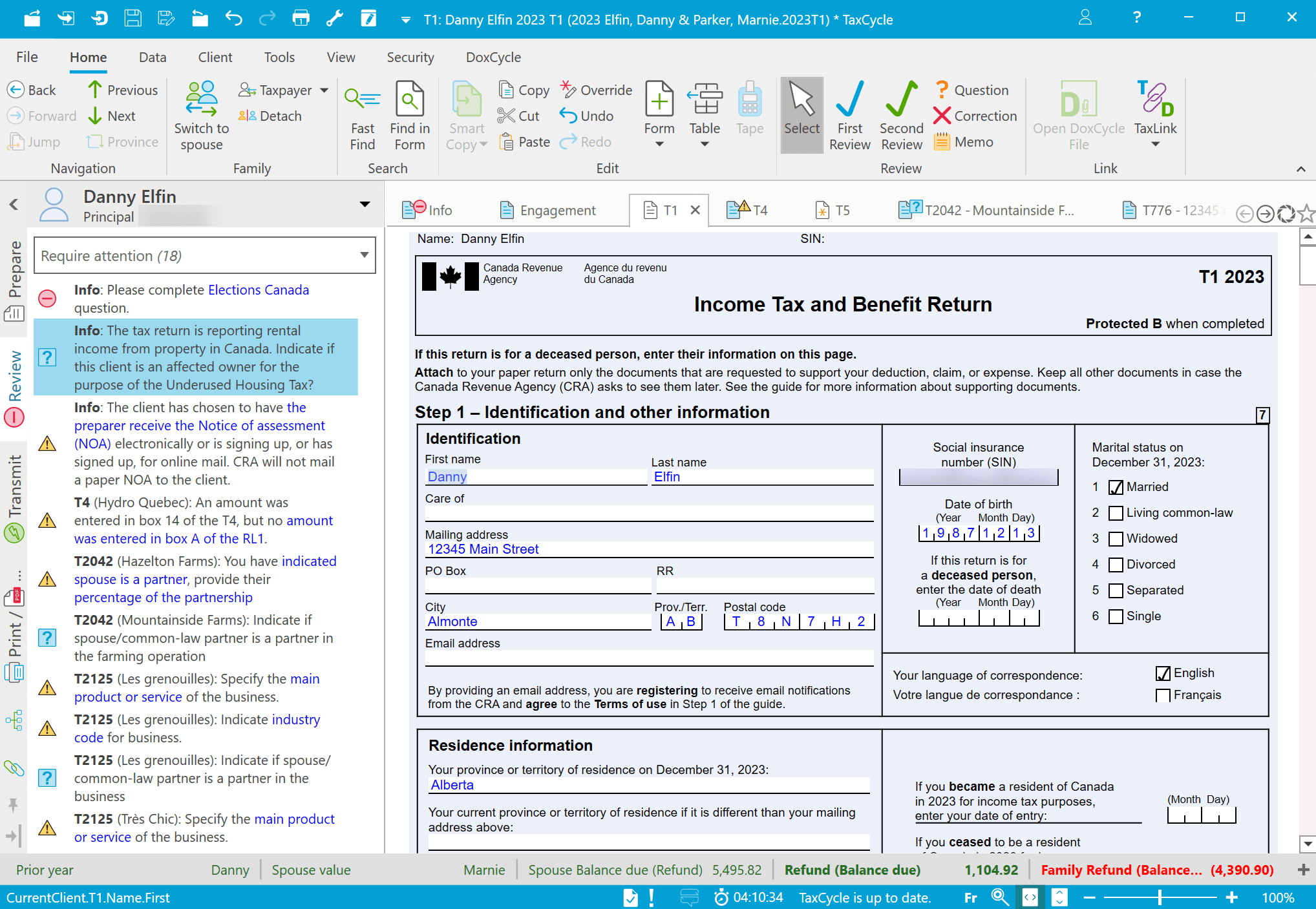The image size is (1316, 909).
Task: Follow the RL1 'amount was entered in box A' link
Action: [204, 529]
